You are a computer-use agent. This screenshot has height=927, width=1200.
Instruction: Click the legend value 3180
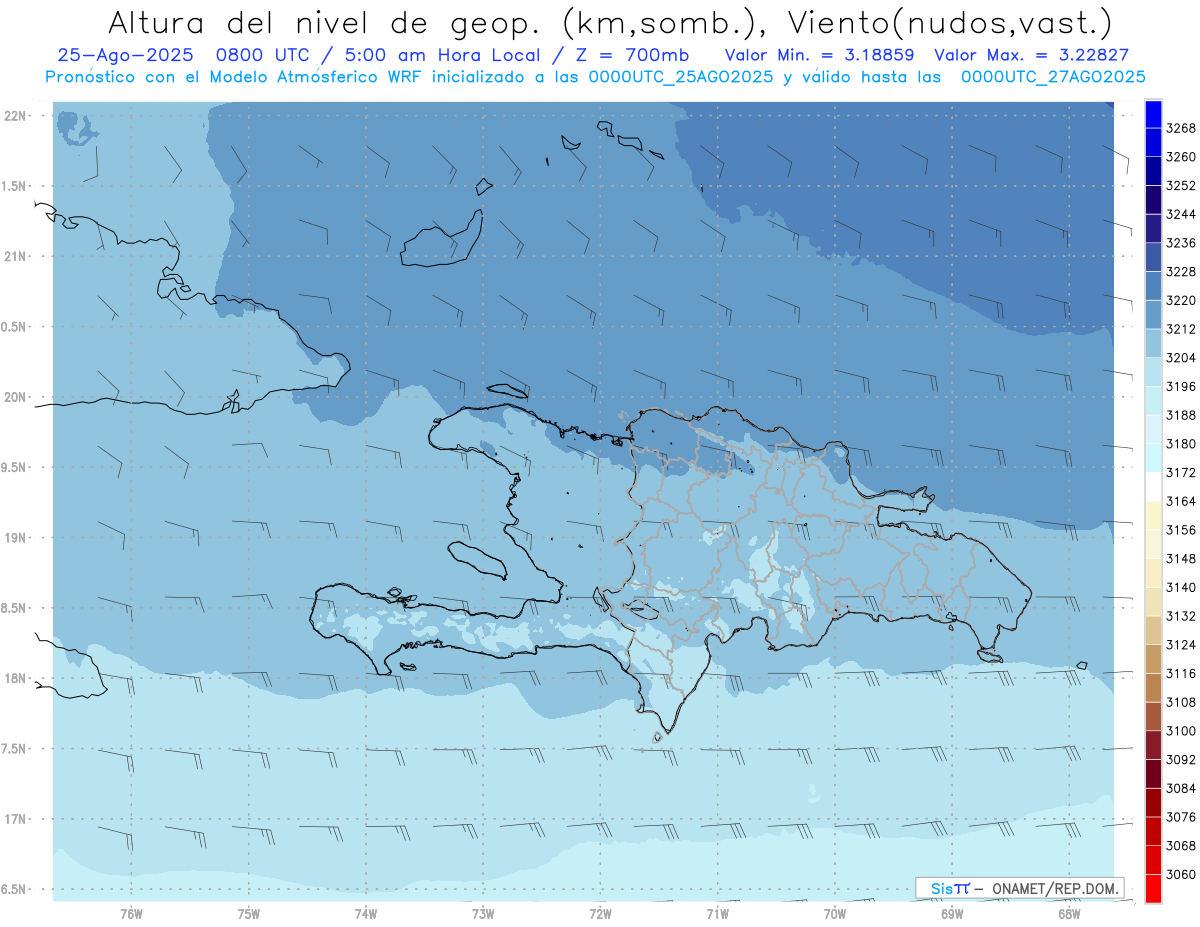click(1181, 444)
